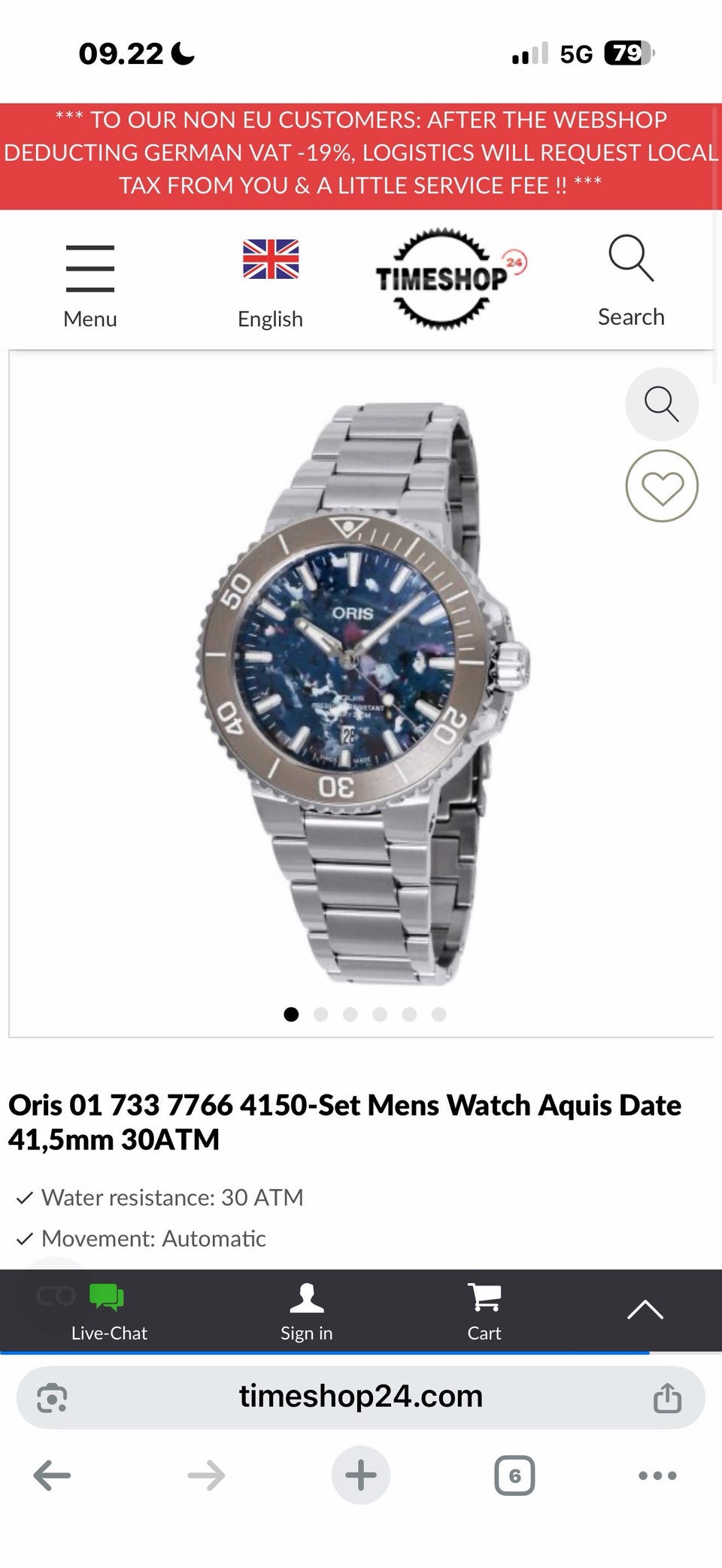Open the browser three-dot menu

[x=657, y=1475]
